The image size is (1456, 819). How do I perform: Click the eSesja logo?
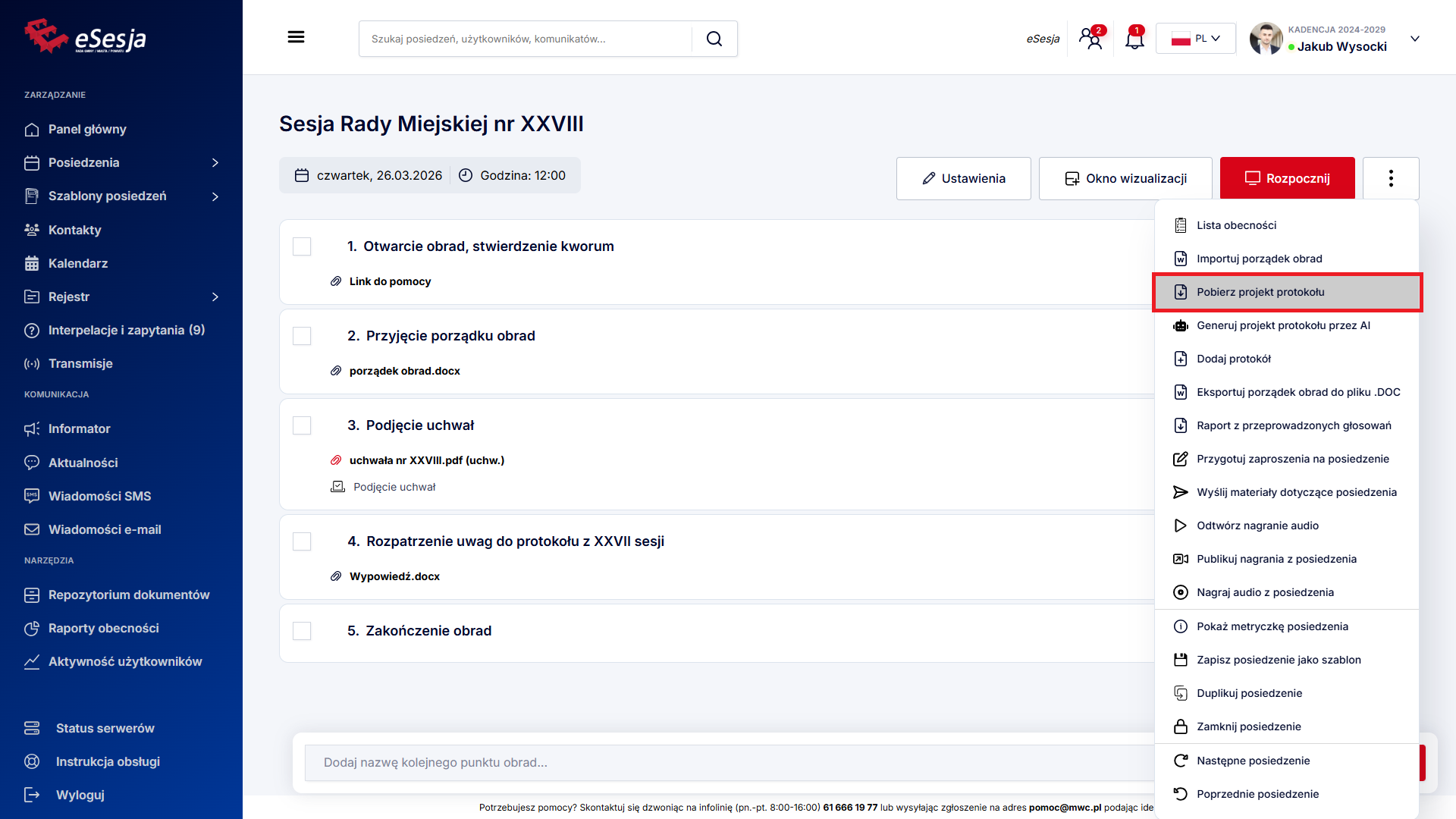click(x=85, y=37)
